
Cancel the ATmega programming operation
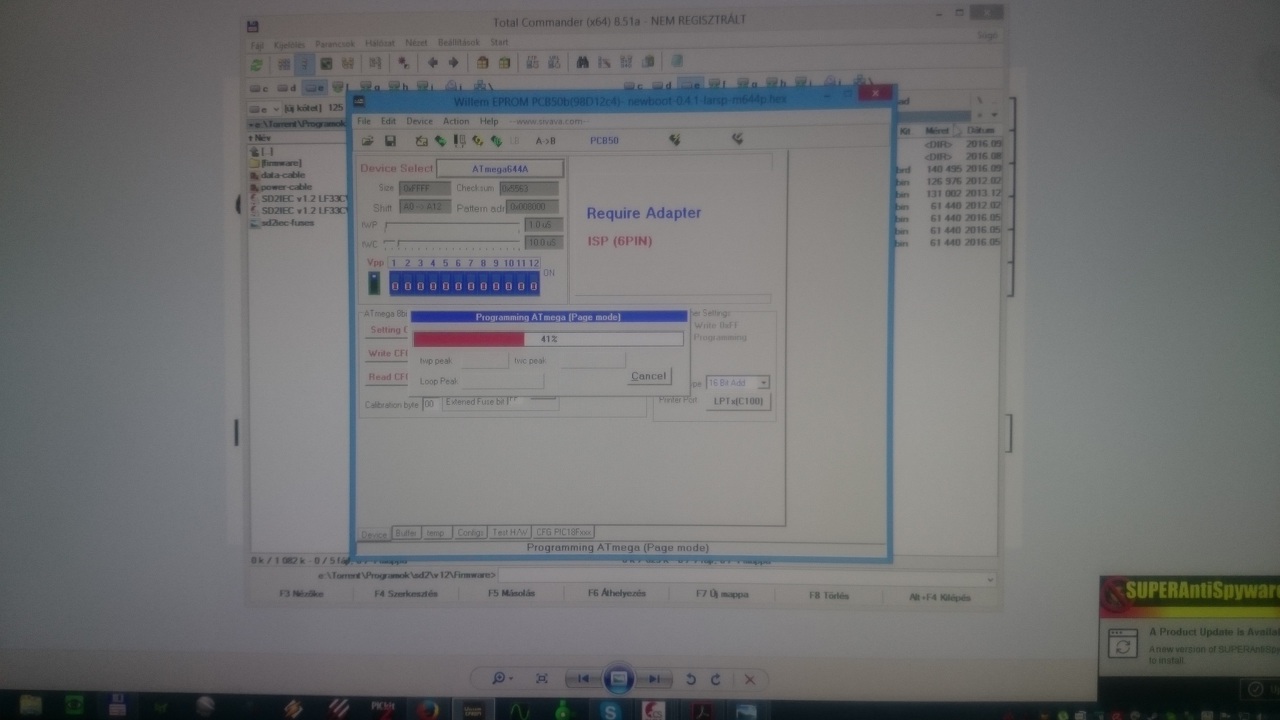[x=648, y=377]
